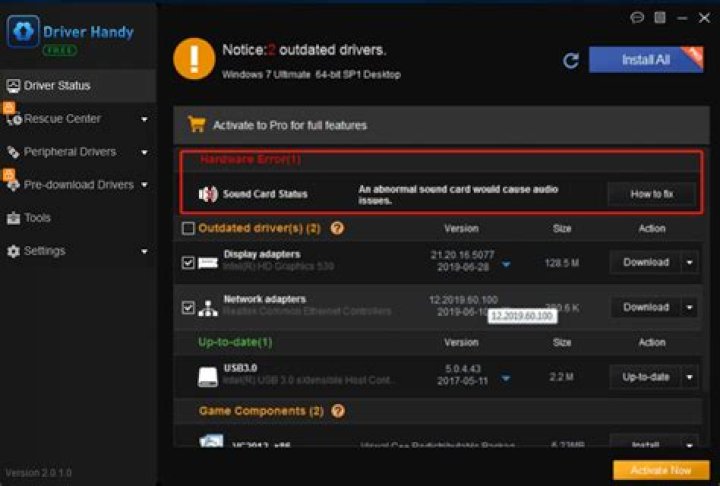
Task: Click the Display adapters device icon
Action: point(208,263)
